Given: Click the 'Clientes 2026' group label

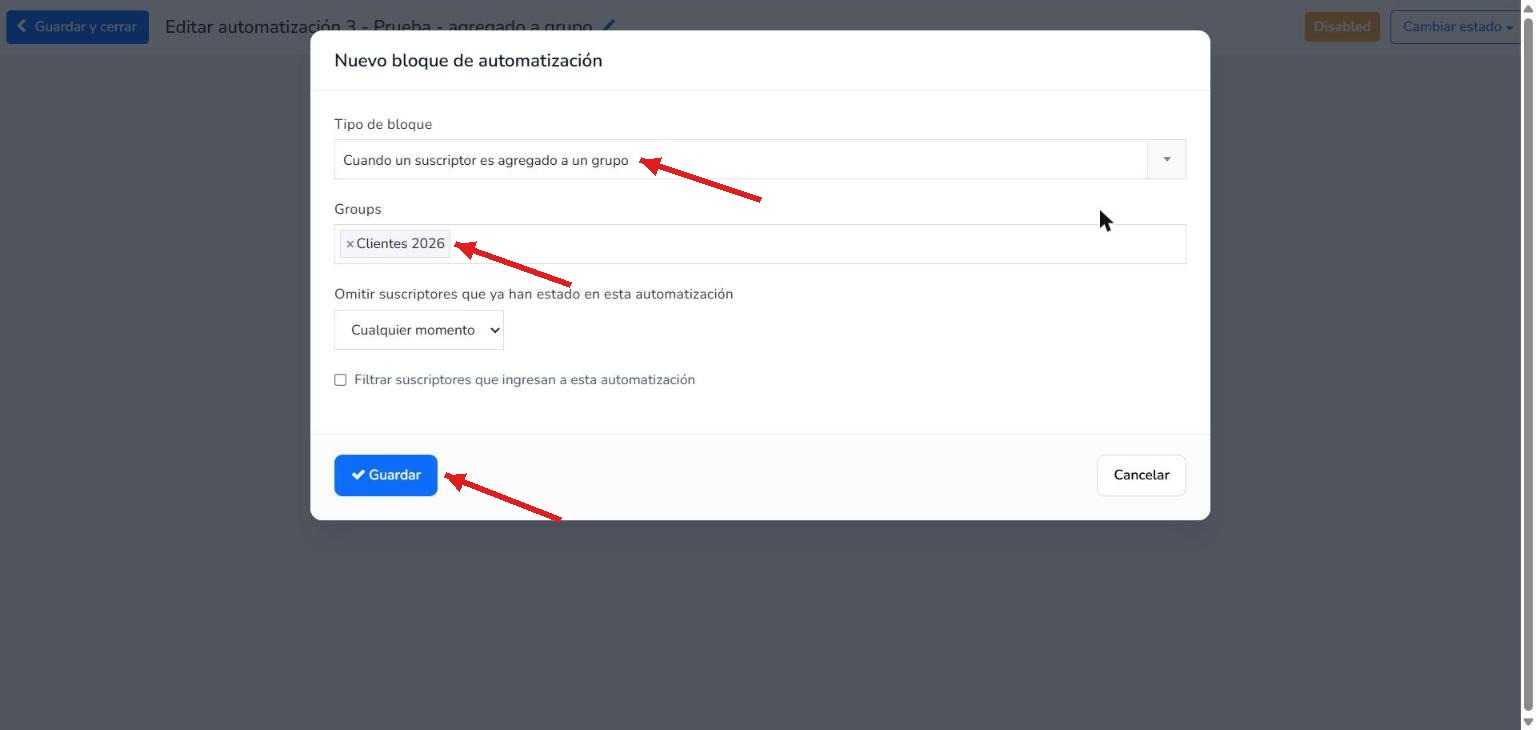Looking at the screenshot, I should 401,244.
